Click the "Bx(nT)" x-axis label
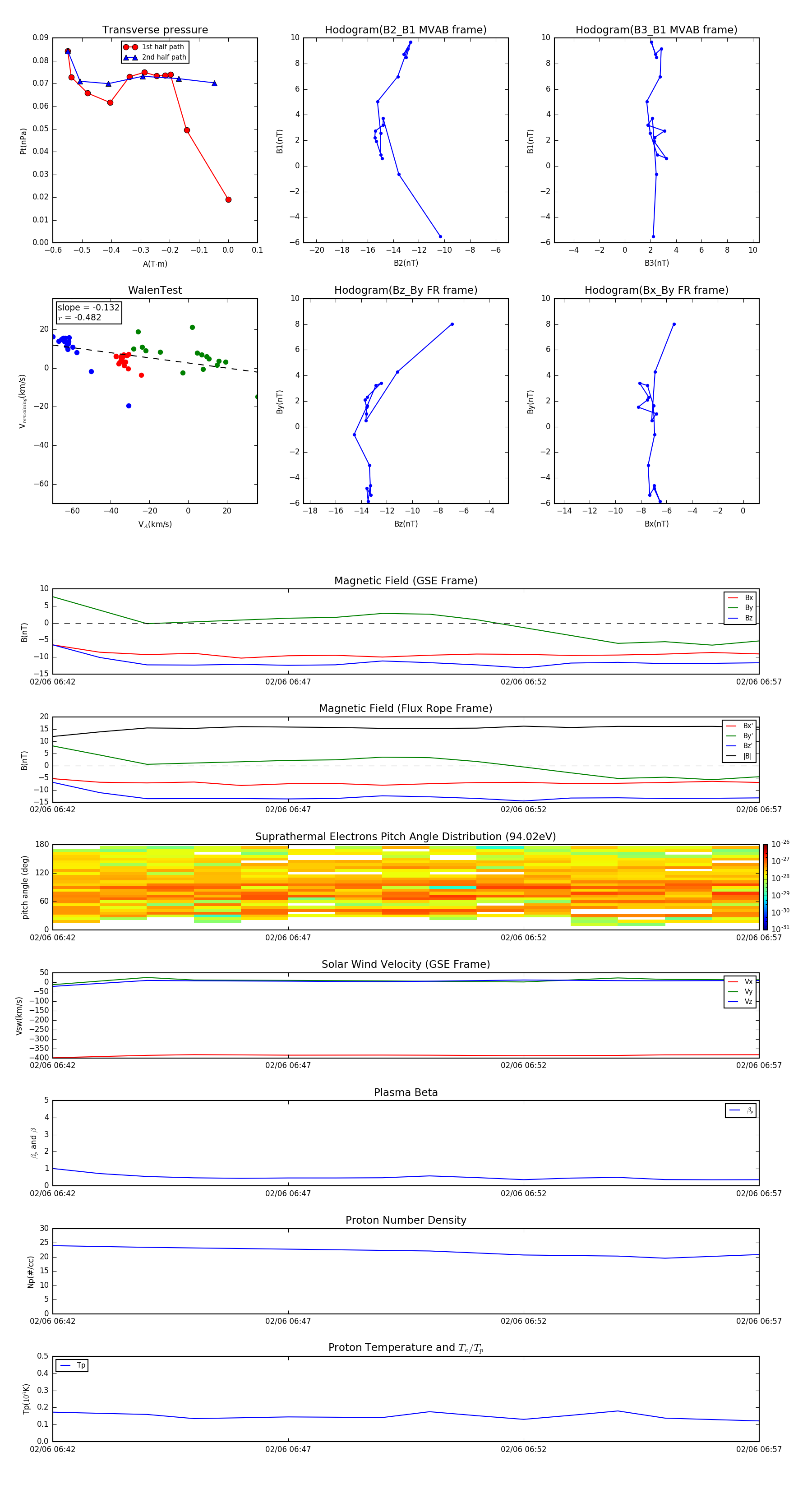This screenshot has height=1489, width=812. (x=656, y=524)
